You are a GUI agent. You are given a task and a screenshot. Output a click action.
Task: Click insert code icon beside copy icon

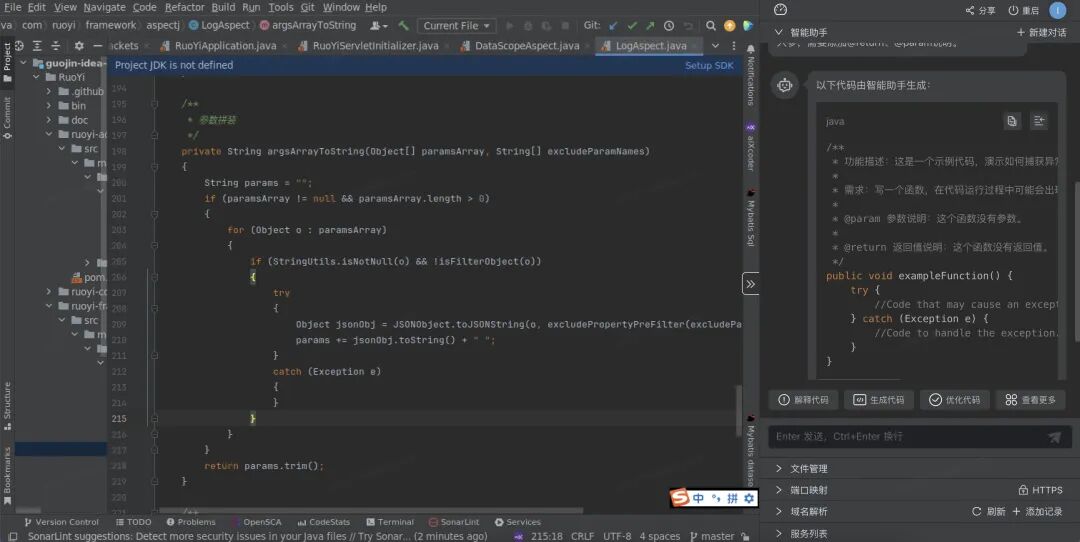(x=1039, y=121)
